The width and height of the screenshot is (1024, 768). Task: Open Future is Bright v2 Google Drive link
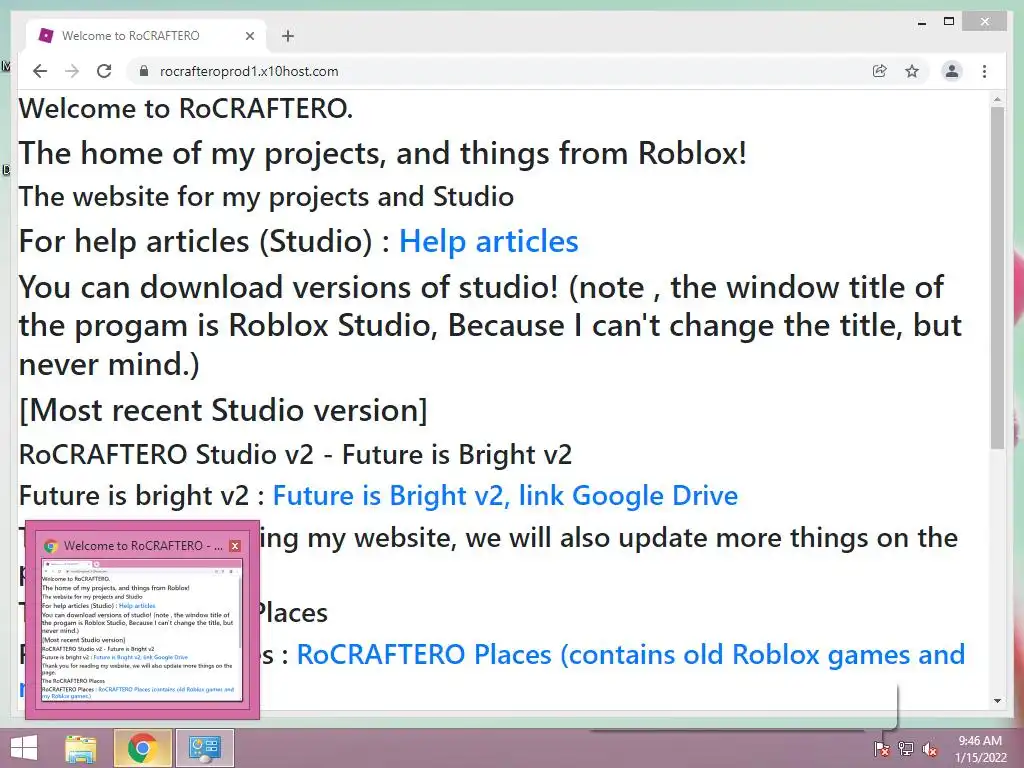505,495
